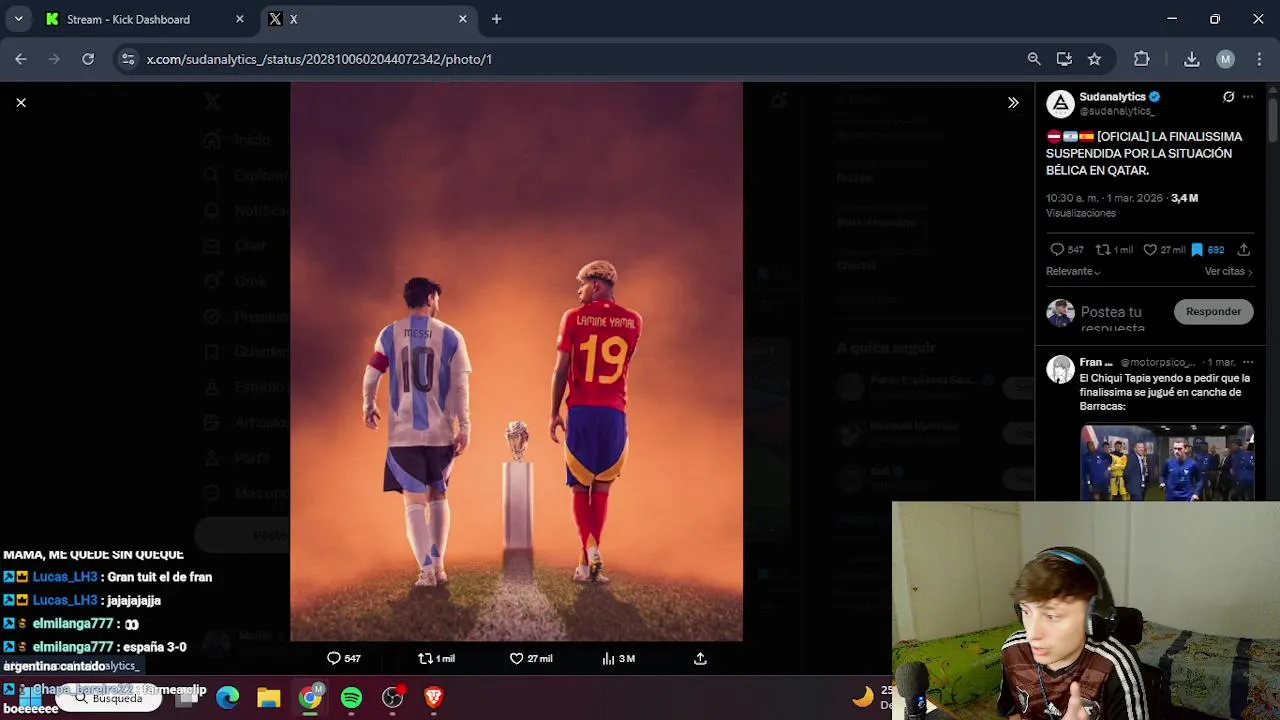Open the more options menu on Sudanalytics tweet
Screen dimensions: 1280x720
(x=1248, y=97)
